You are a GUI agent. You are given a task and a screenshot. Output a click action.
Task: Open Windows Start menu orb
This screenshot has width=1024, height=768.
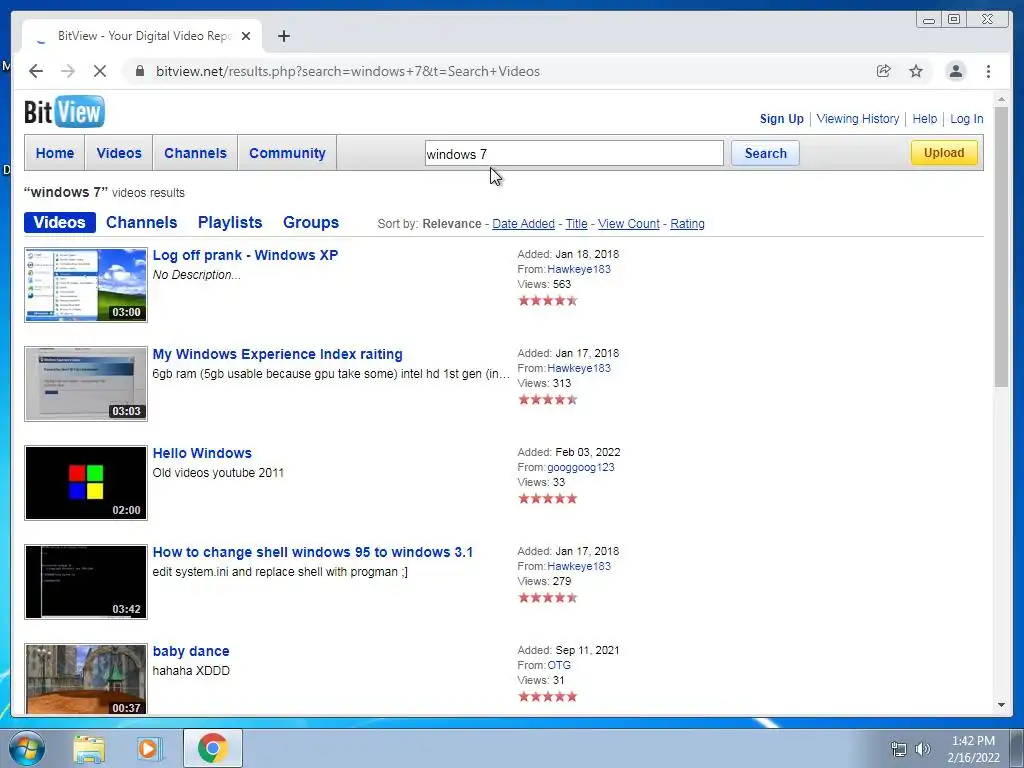pyautogui.click(x=27, y=748)
